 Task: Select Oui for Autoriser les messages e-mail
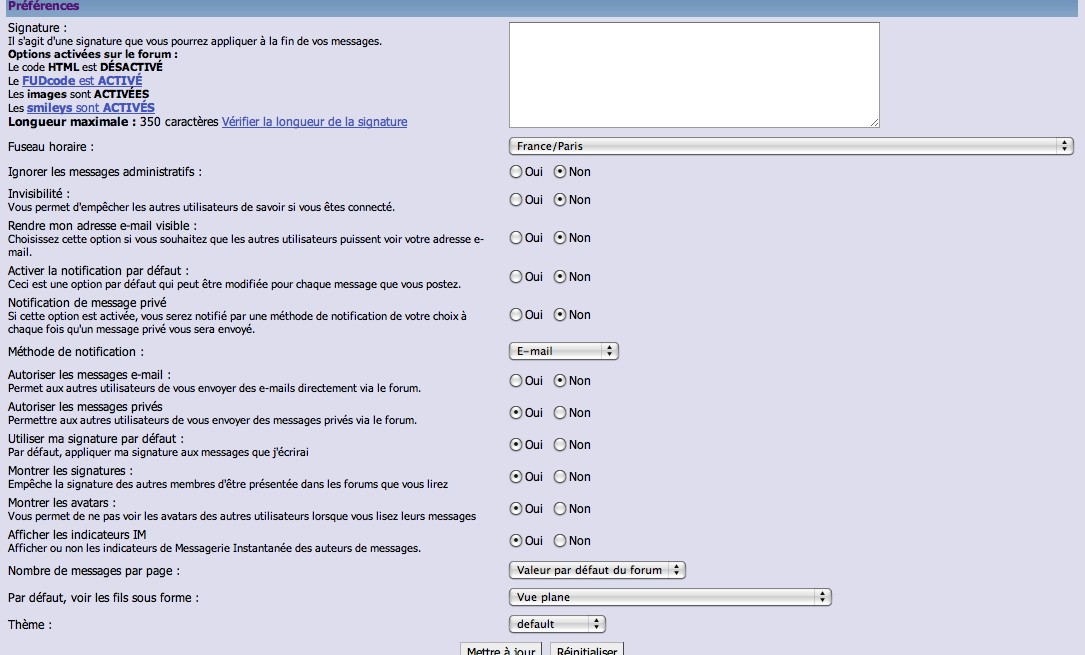pos(516,381)
